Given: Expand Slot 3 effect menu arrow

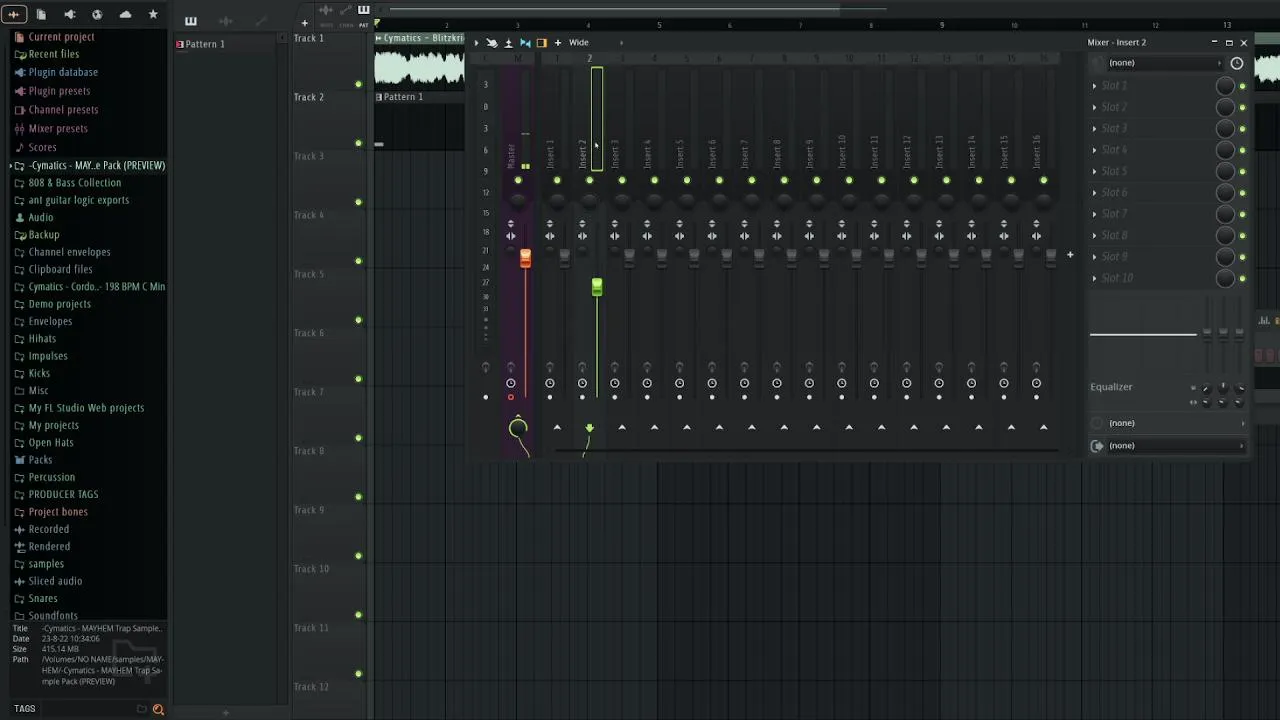Looking at the screenshot, I should 1095,129.
